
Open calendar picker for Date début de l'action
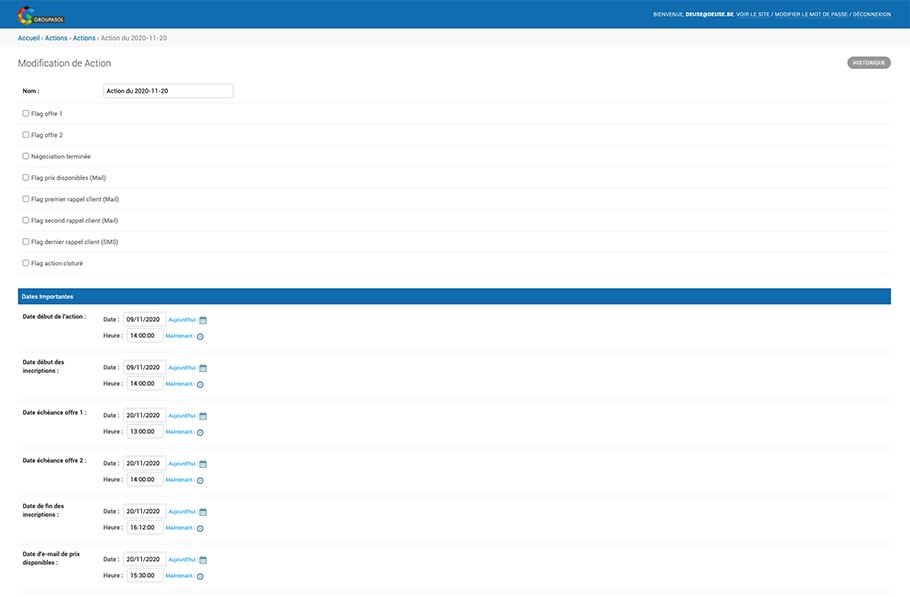point(203,320)
